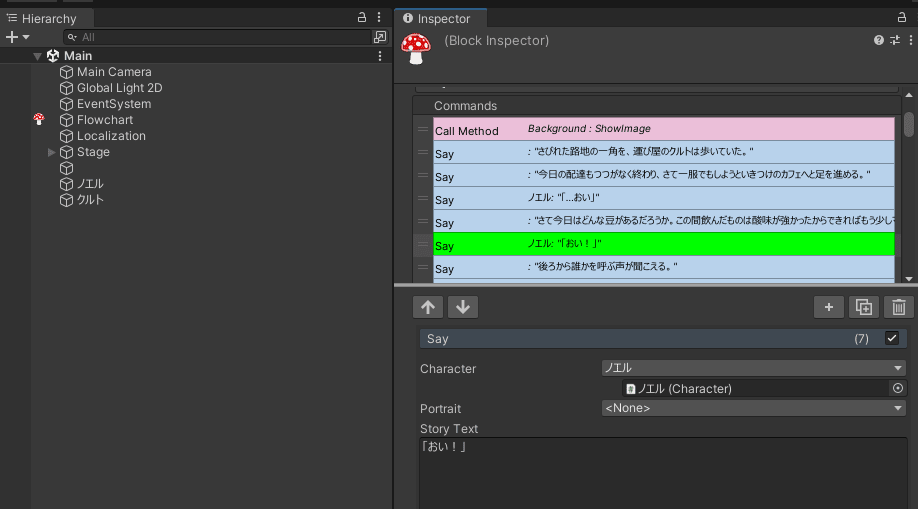Click the Hierarchy panel lock icon
Viewport: 918px width, 509px height.
click(x=362, y=18)
